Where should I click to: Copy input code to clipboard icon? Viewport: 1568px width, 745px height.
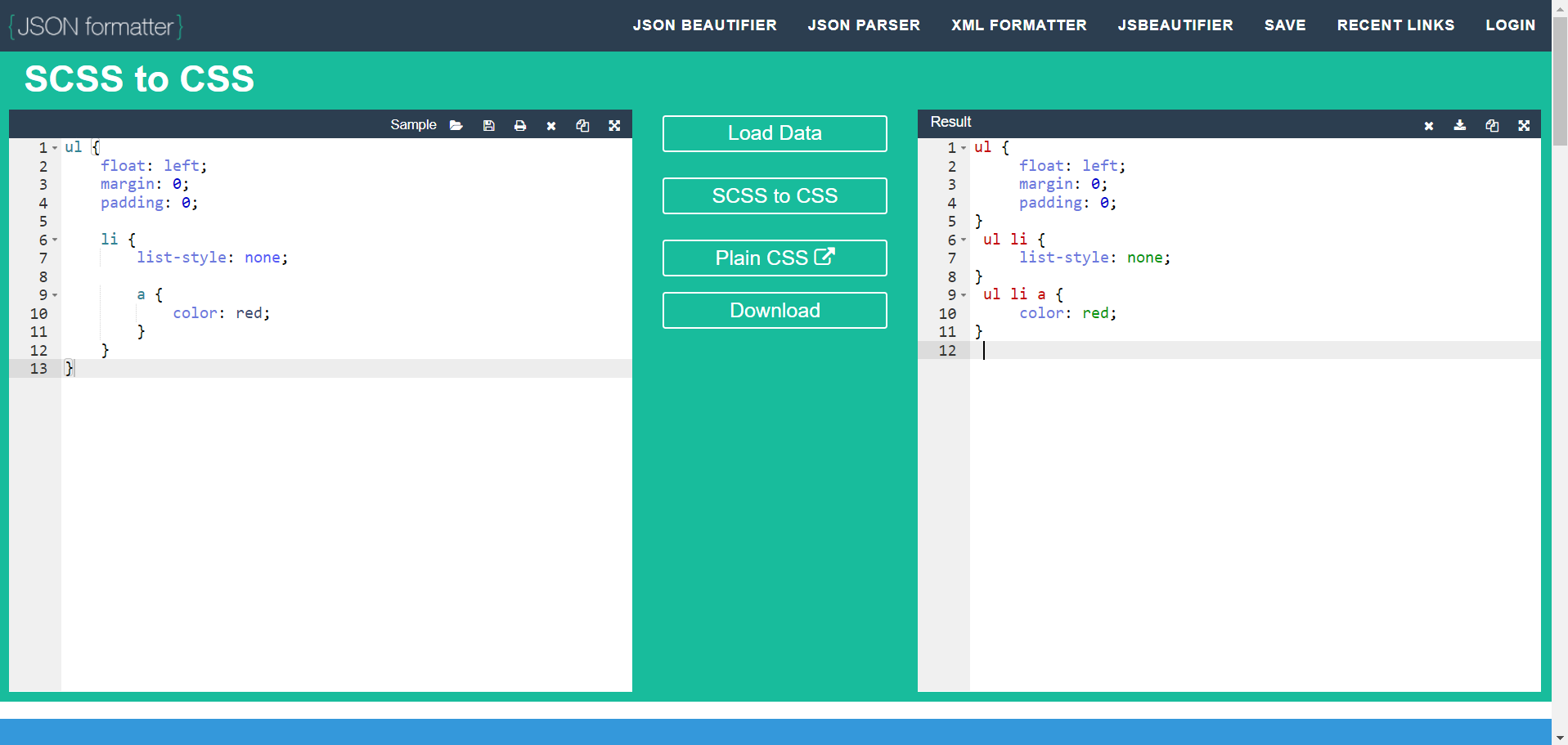pos(582,125)
